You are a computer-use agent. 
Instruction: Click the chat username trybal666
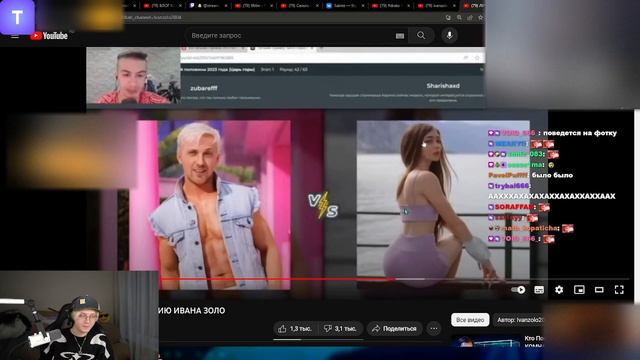point(511,186)
